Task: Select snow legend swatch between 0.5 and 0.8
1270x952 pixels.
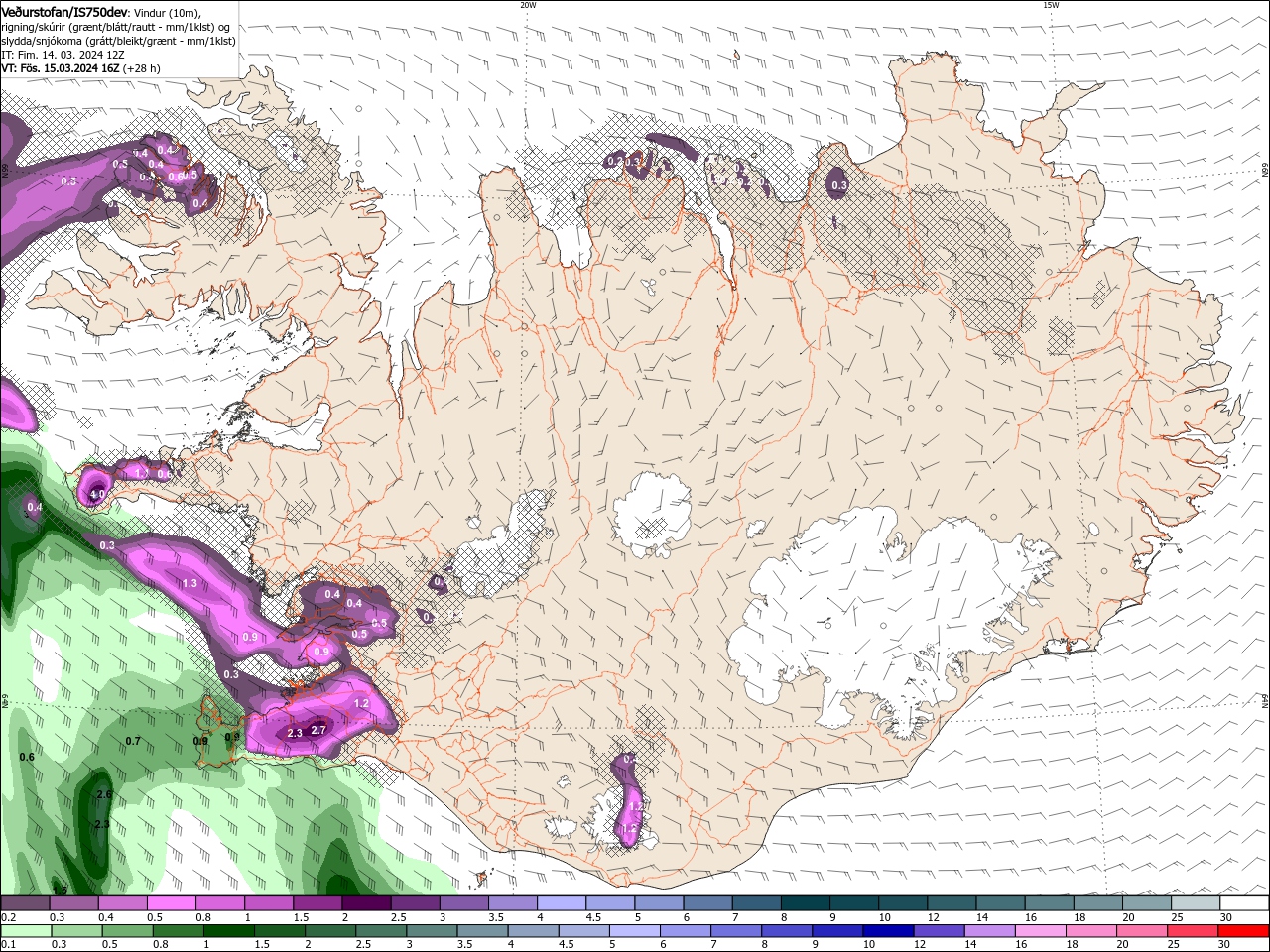Action: (171, 903)
